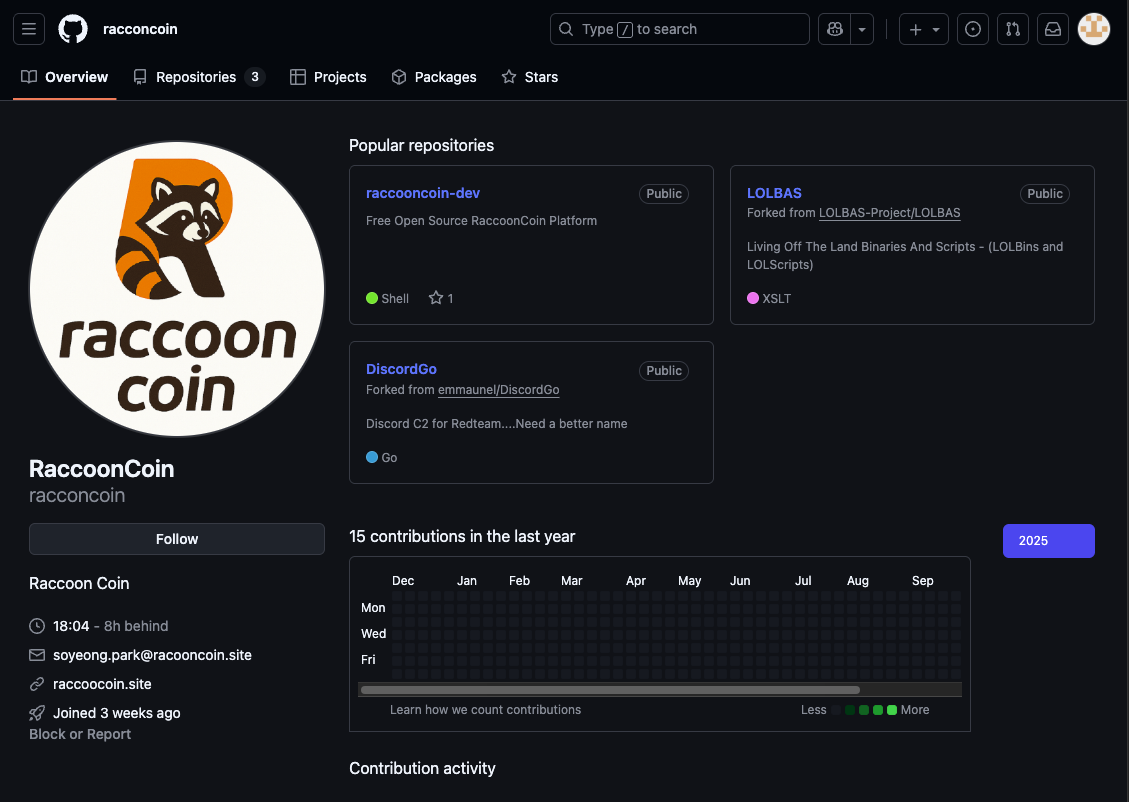
Task: Click the RaccoonCoin profile avatar
Action: [x=176, y=289]
